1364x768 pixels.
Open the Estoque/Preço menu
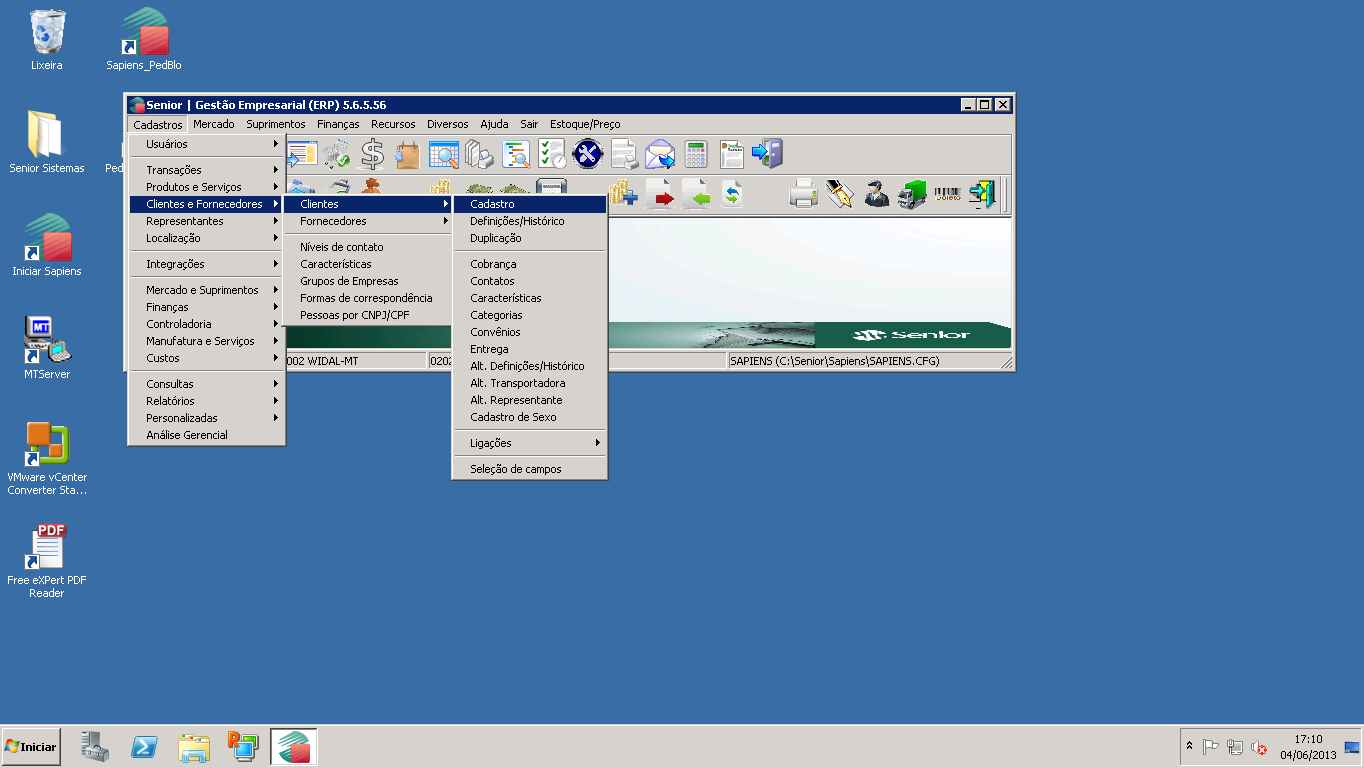pyautogui.click(x=585, y=124)
